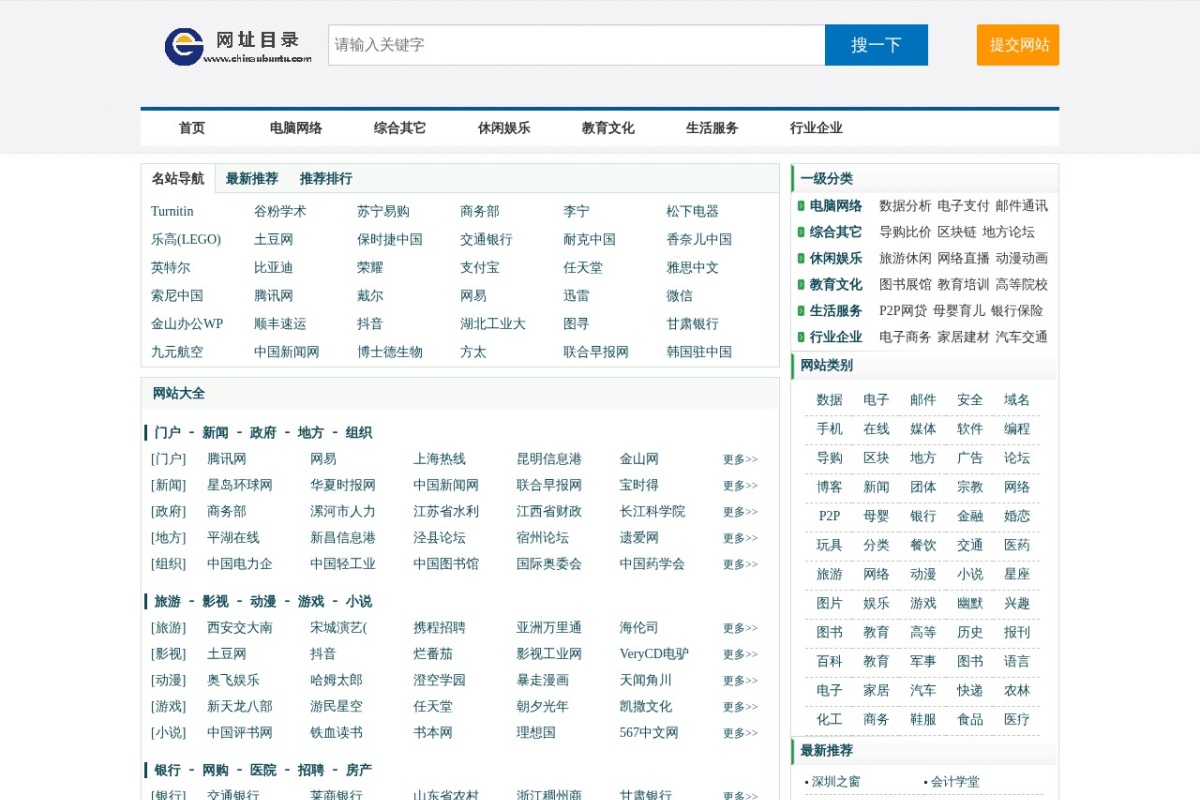The height and width of the screenshot is (800, 1200).
Task: Click 更多>> in the [小说] row
Action: (x=740, y=733)
